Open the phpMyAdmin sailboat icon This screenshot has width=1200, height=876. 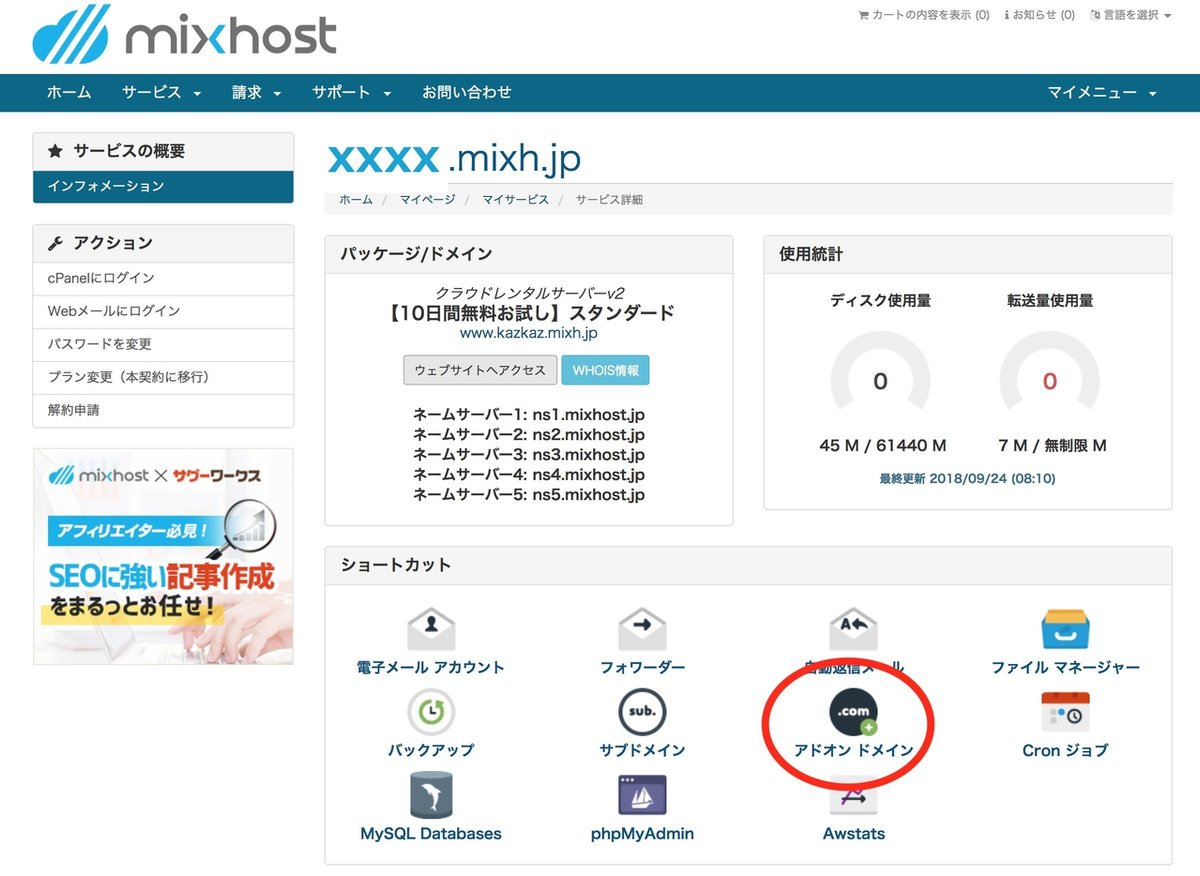(642, 795)
